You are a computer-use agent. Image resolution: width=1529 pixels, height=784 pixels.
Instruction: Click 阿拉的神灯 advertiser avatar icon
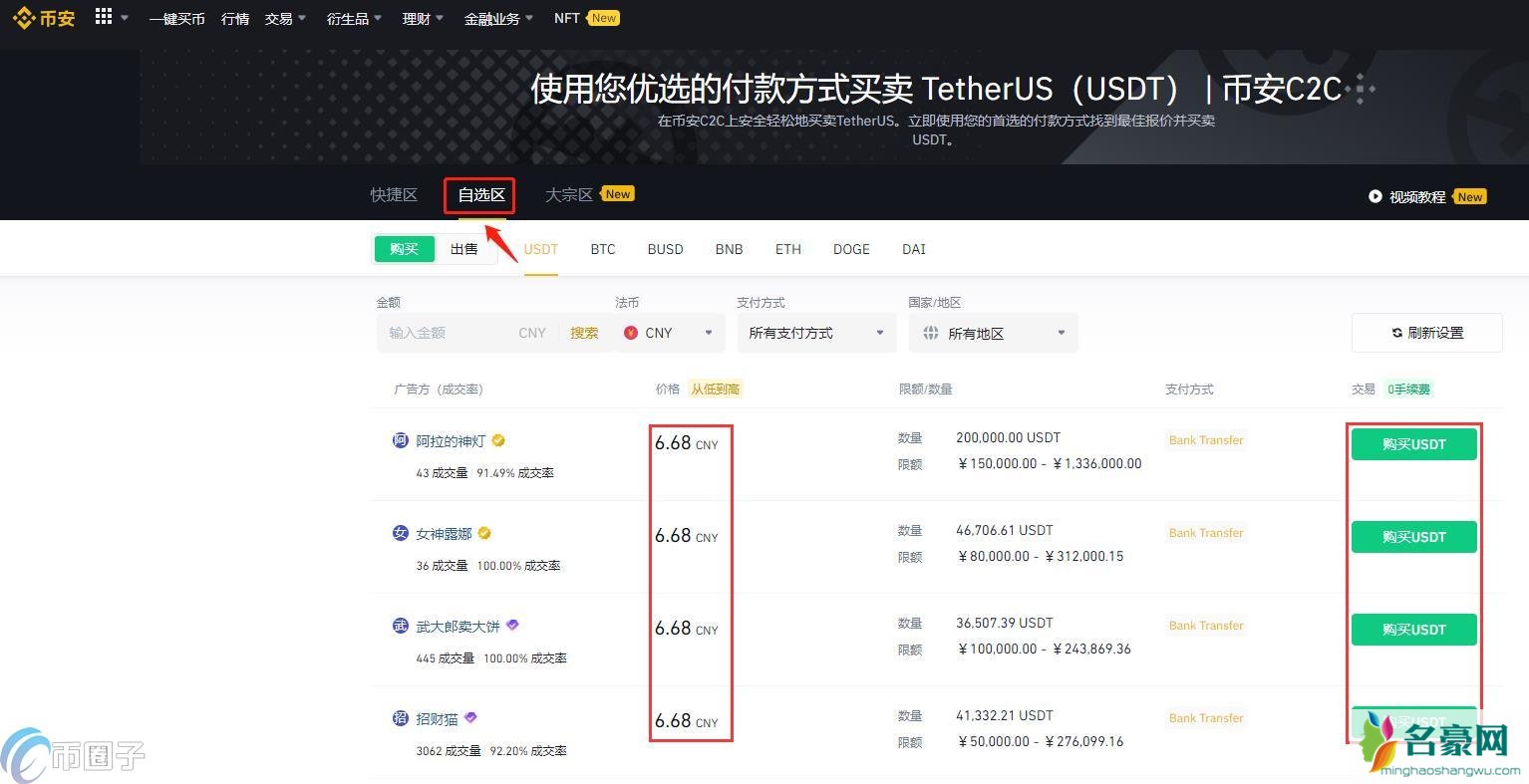(x=401, y=440)
